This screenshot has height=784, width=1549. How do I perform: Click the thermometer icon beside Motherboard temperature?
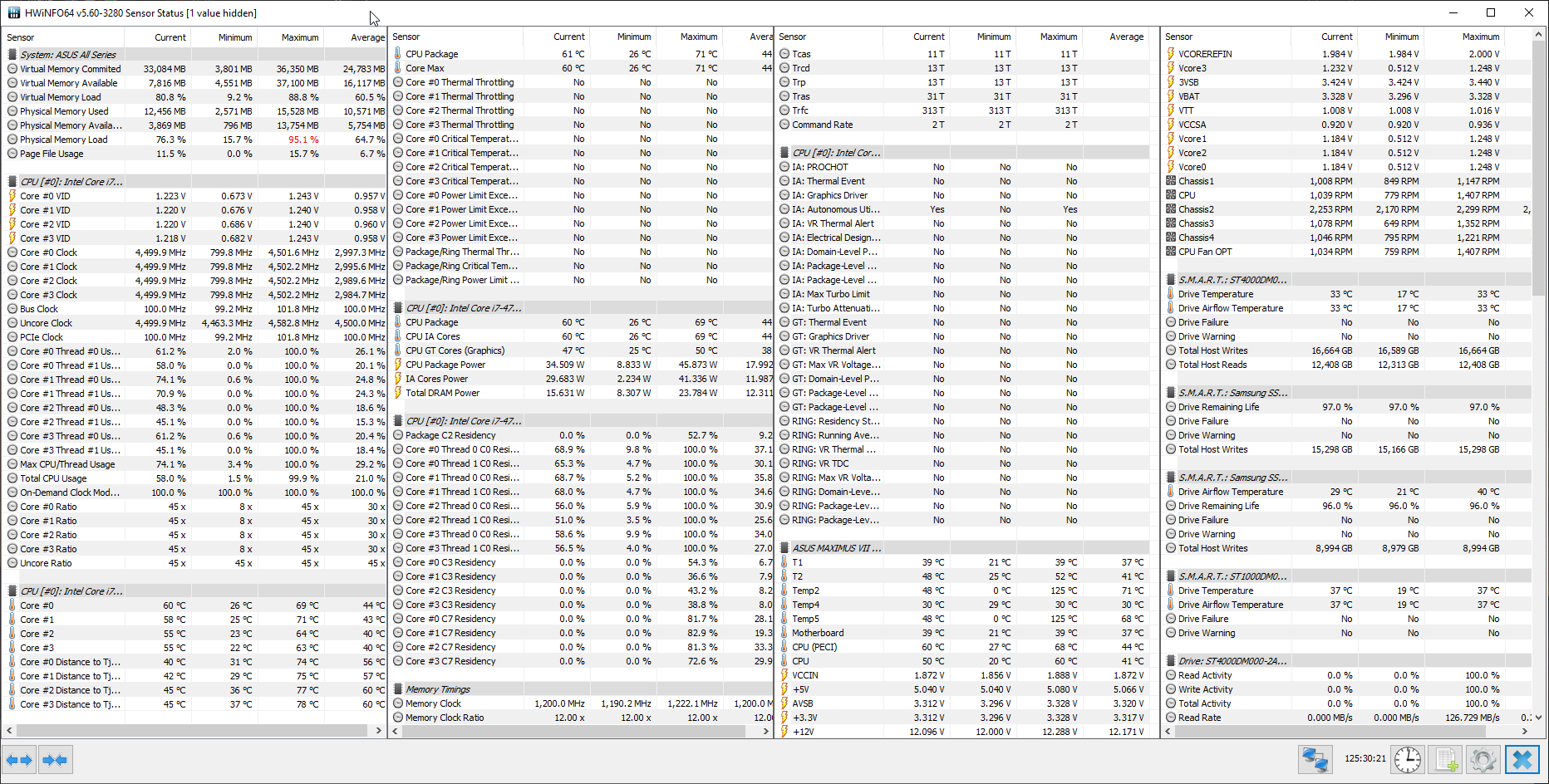(784, 633)
